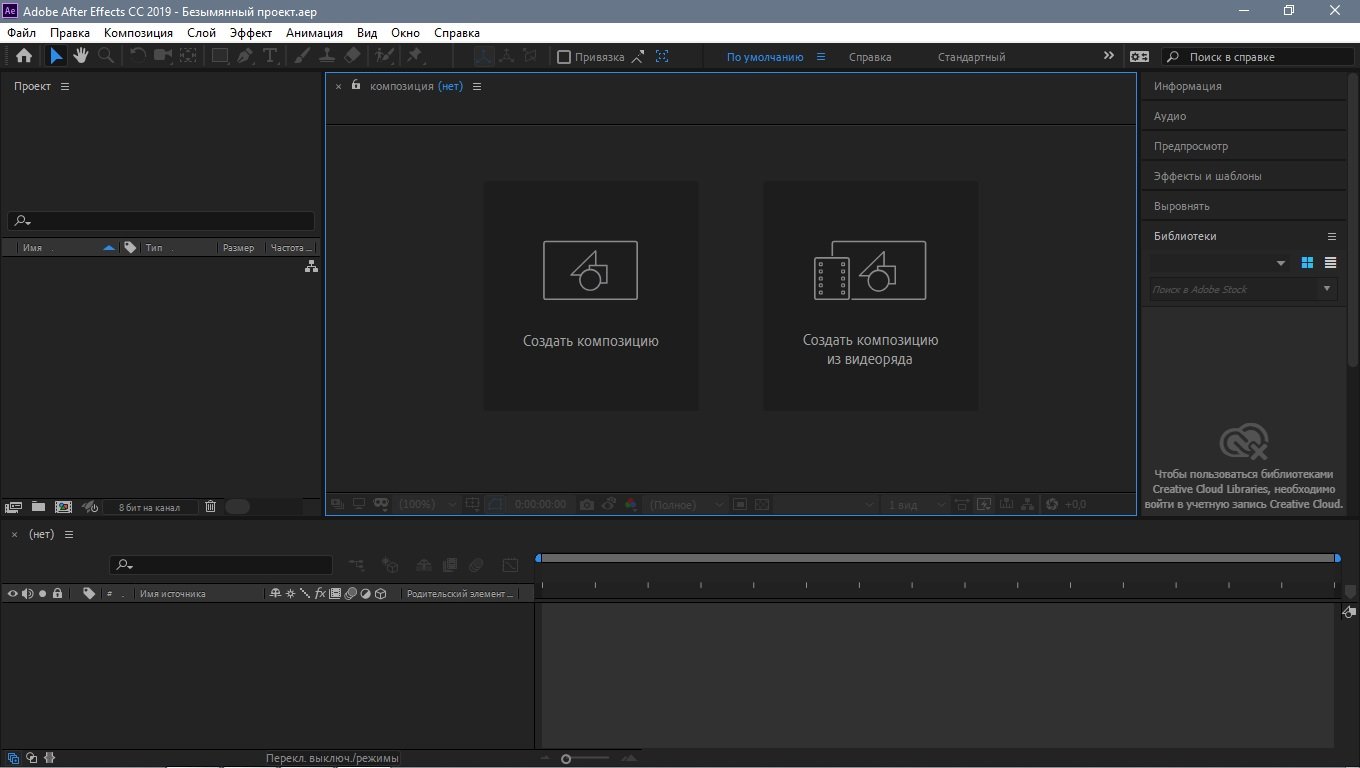Open the project flowchart view icon

[x=311, y=266]
